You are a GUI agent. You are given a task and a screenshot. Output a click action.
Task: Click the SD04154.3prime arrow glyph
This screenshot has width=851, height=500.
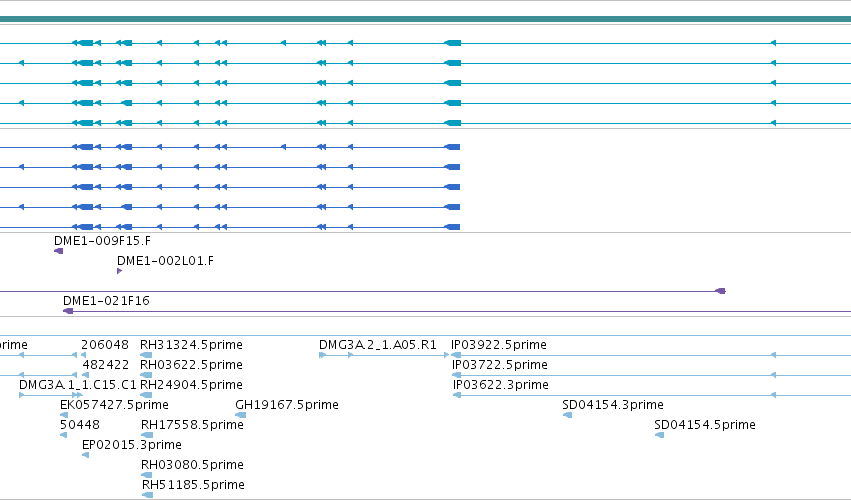coord(567,415)
